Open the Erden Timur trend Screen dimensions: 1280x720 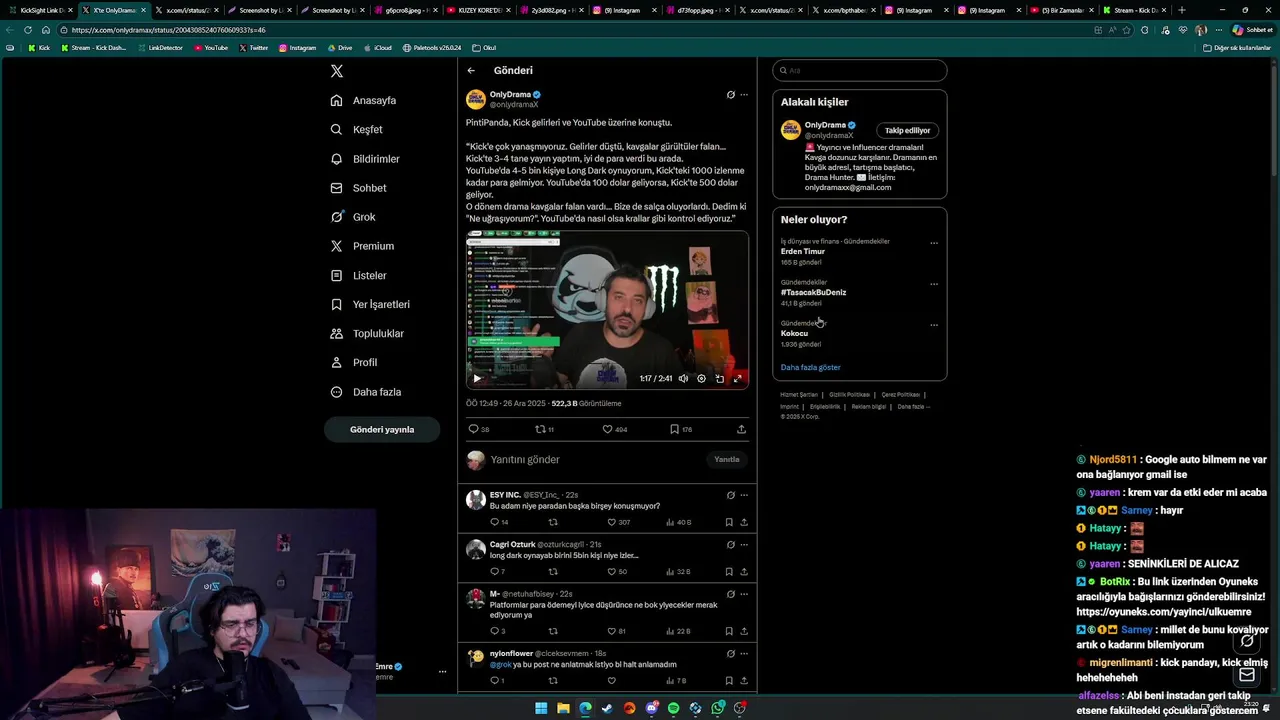pyautogui.click(x=803, y=252)
